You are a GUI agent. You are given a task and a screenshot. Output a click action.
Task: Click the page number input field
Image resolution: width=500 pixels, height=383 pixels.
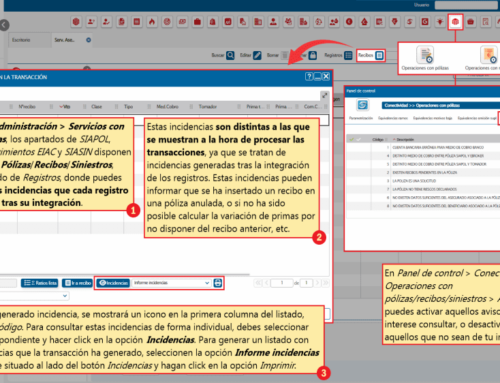pos(282,283)
